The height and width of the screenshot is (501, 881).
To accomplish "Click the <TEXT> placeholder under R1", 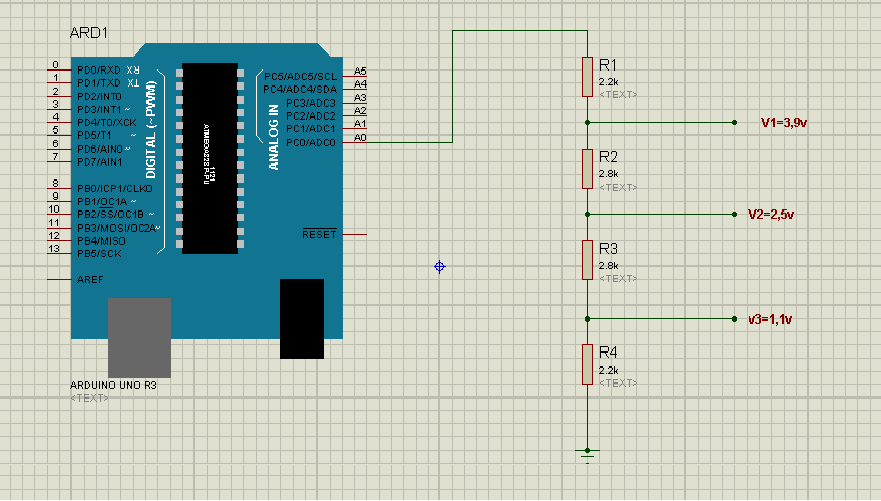I will click(x=618, y=94).
